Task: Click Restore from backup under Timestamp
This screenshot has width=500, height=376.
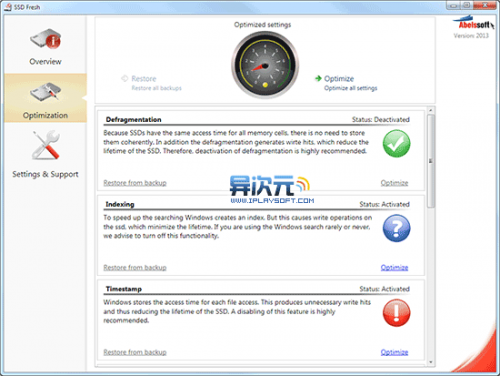Action: (x=135, y=352)
